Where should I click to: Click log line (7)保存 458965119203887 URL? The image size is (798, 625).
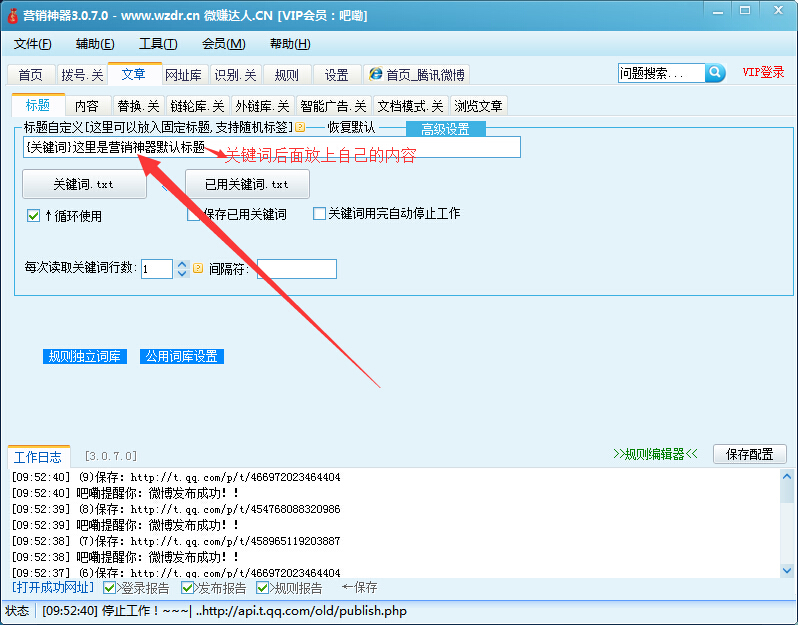[x=236, y=541]
